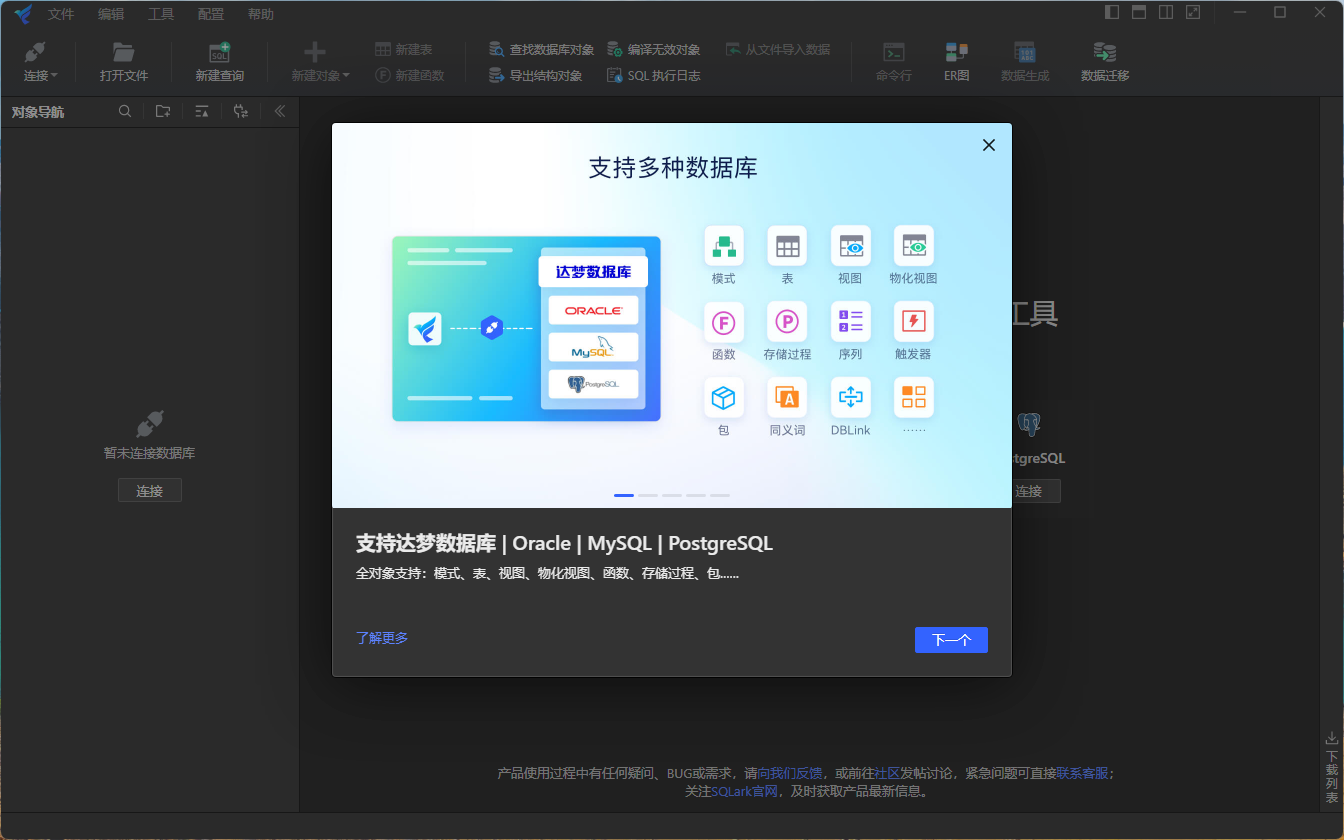This screenshot has width=1344, height=840.
Task: Select the second carousel page indicator
Action: [x=648, y=495]
